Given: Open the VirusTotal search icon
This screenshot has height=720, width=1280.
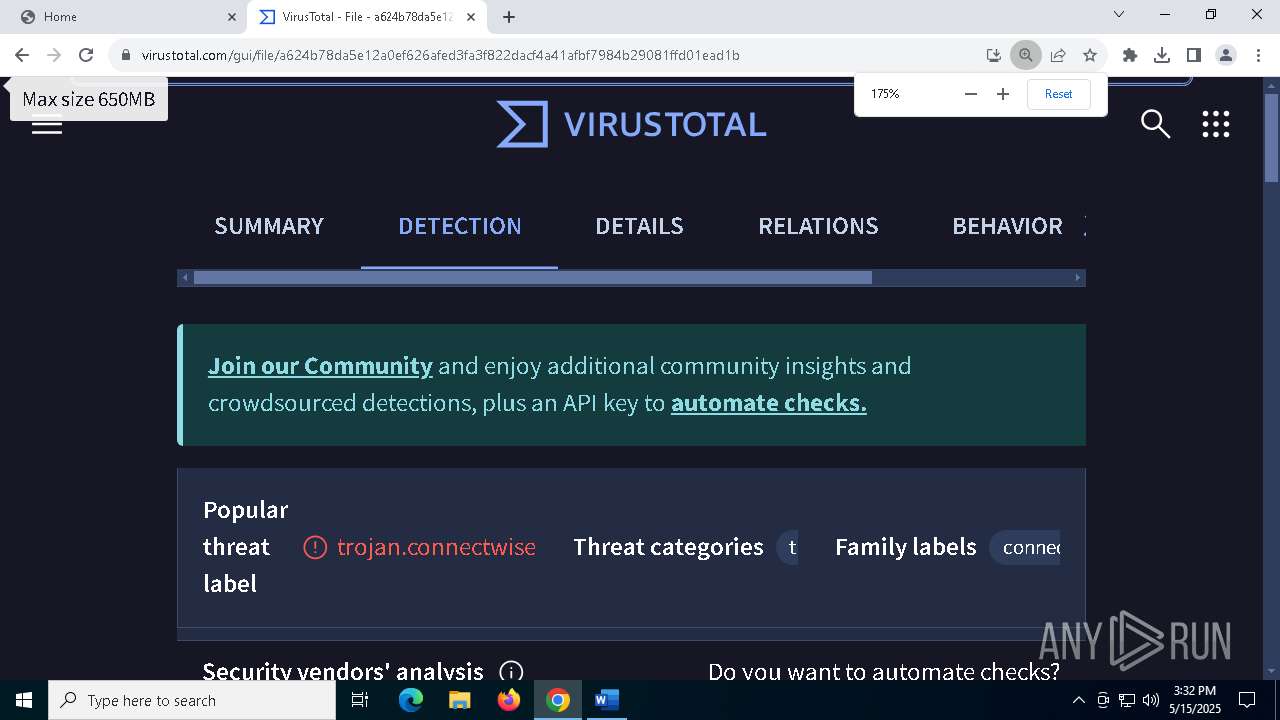Looking at the screenshot, I should tap(1155, 124).
